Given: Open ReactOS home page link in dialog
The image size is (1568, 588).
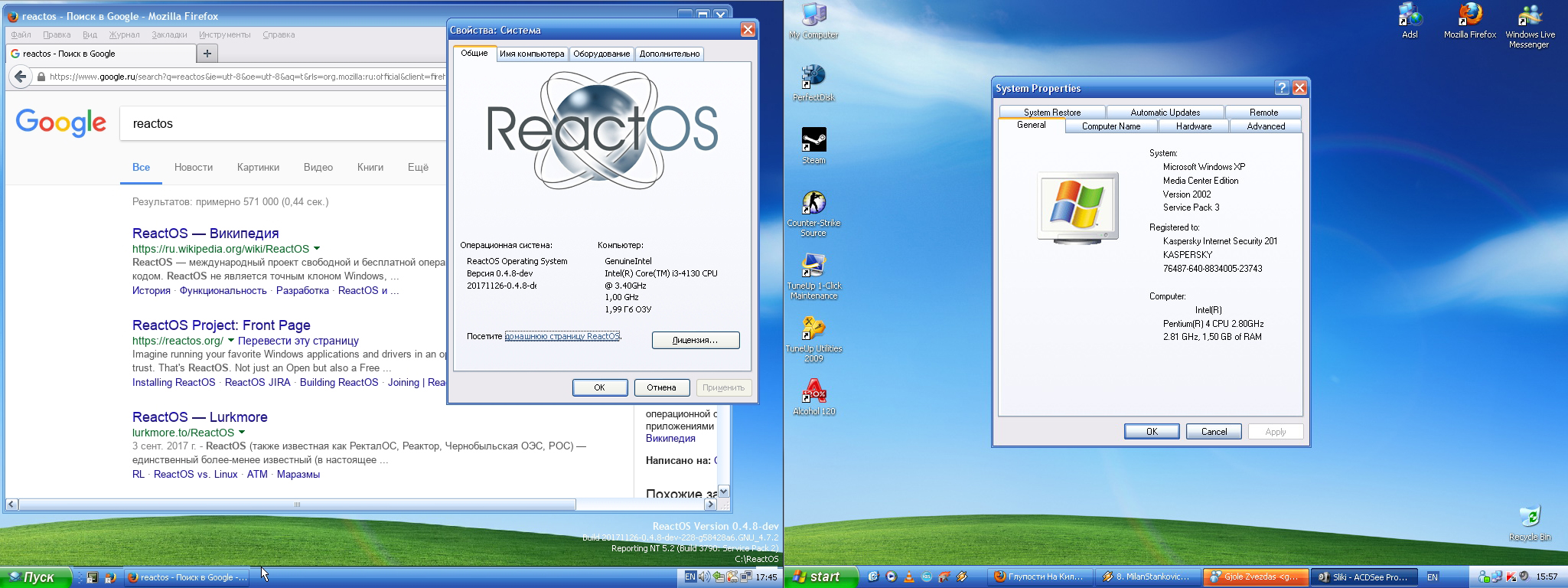Looking at the screenshot, I should [562, 336].
